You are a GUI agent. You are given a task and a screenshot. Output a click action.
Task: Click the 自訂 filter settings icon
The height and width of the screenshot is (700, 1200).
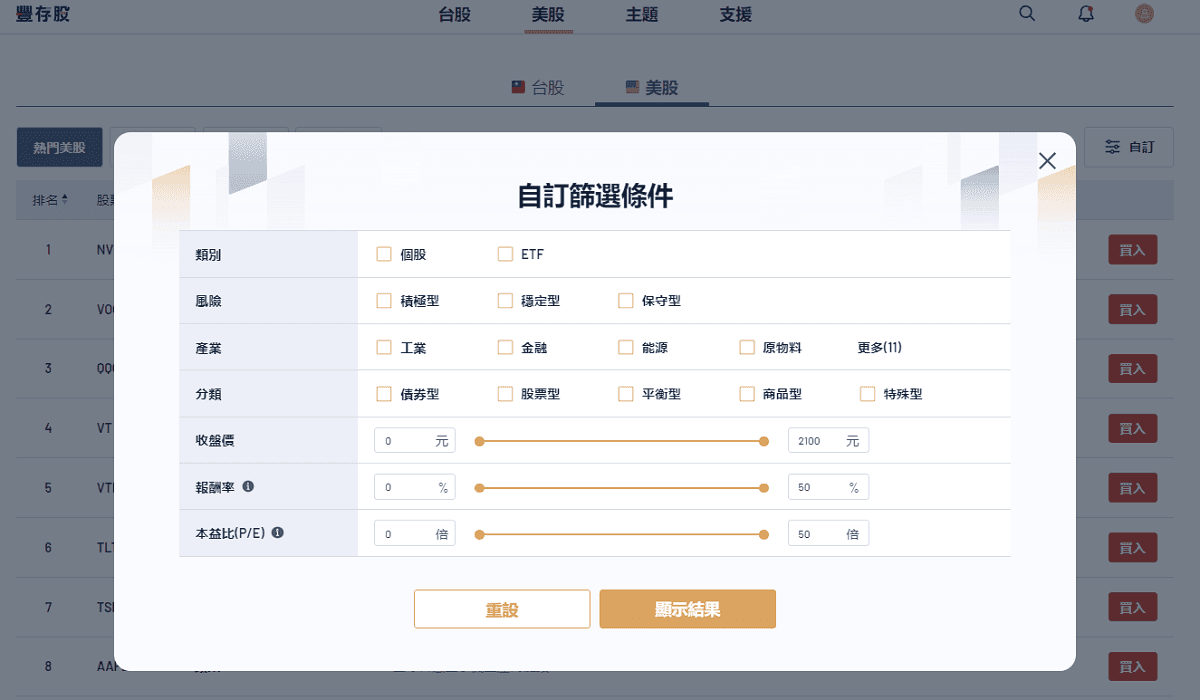tap(1113, 146)
